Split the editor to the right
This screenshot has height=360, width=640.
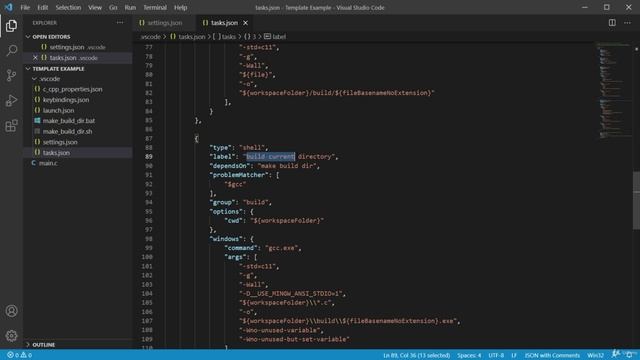(x=612, y=23)
